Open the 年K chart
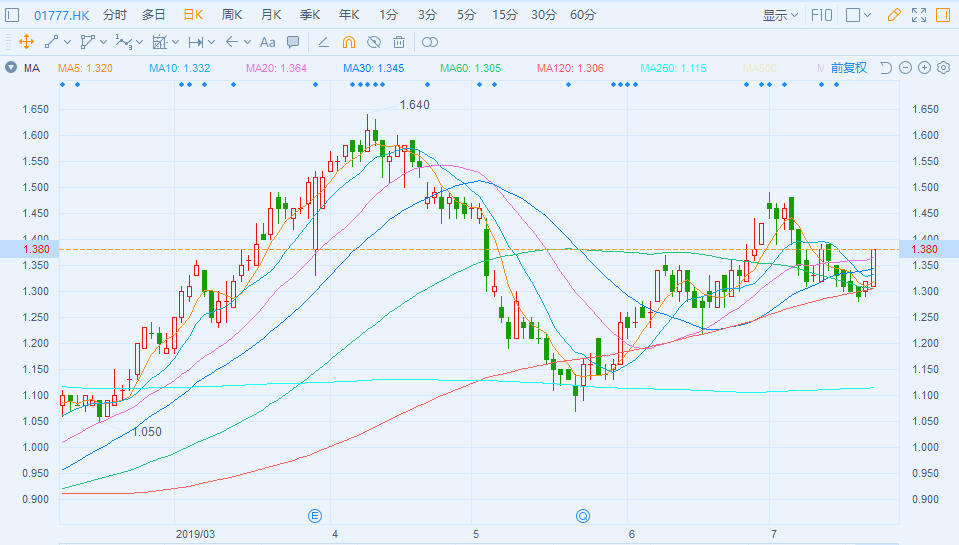The width and height of the screenshot is (959, 545). (349, 15)
